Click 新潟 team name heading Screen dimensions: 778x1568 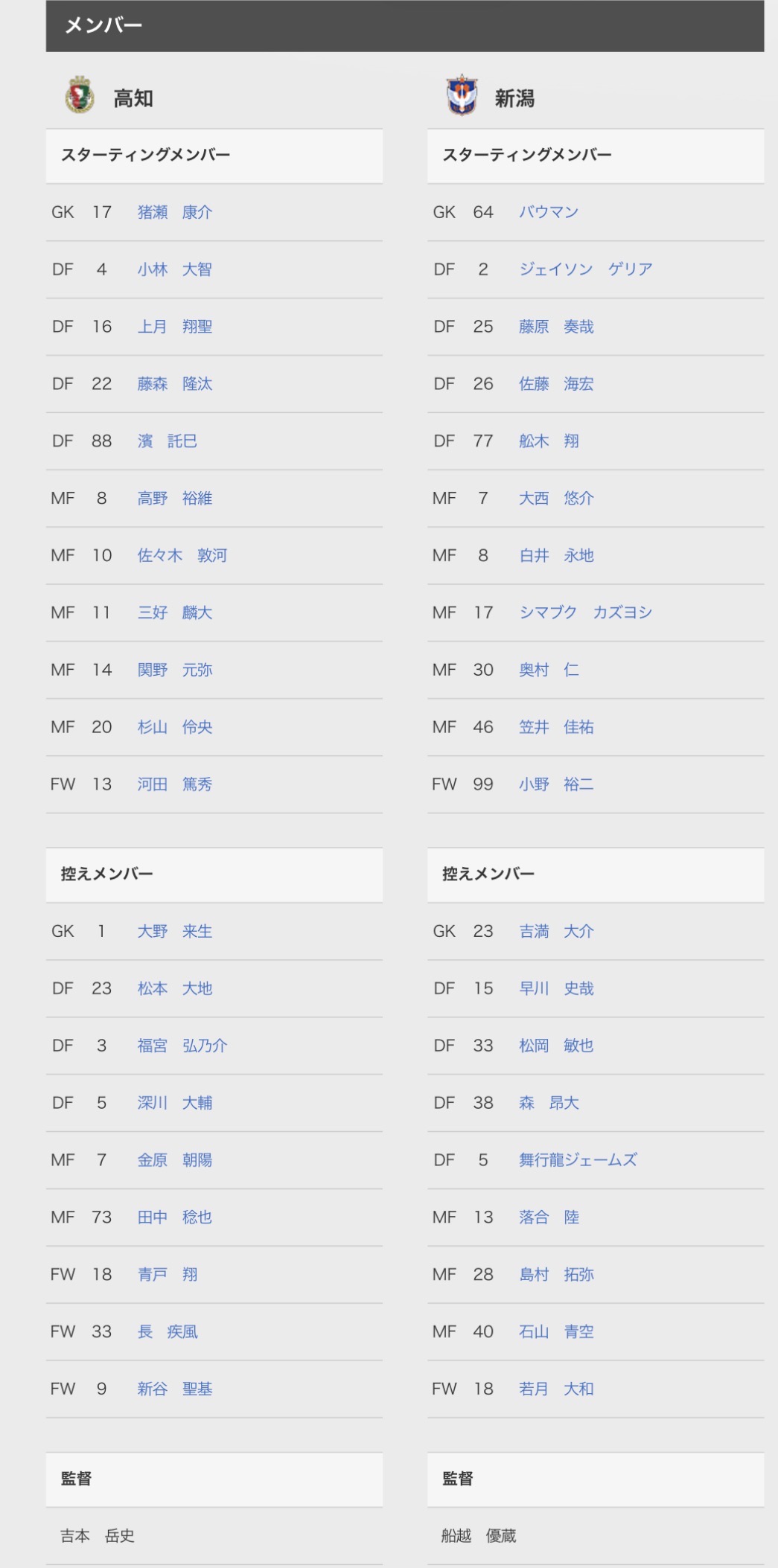(514, 98)
